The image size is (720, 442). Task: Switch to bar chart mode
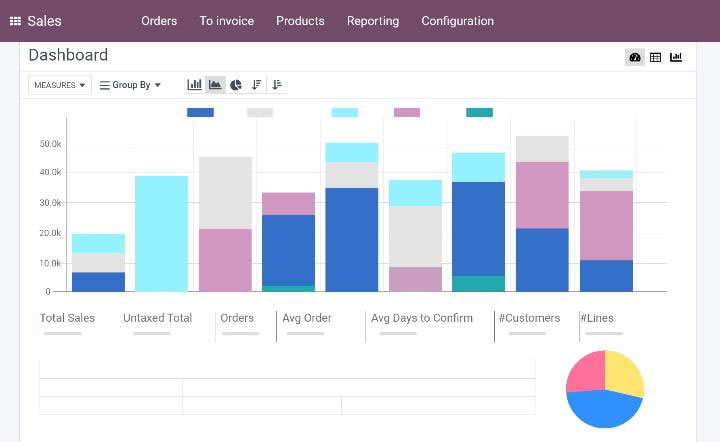[x=194, y=85]
